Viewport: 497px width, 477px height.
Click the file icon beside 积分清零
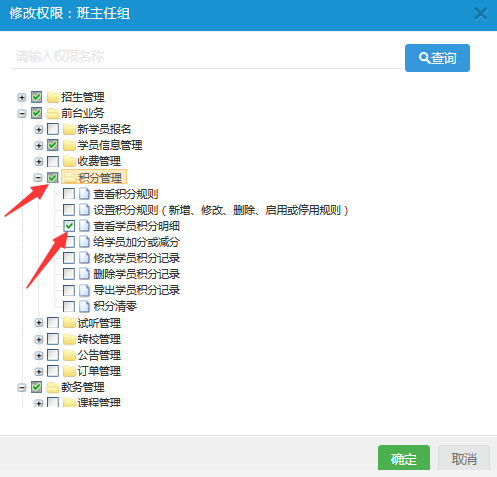click(84, 306)
